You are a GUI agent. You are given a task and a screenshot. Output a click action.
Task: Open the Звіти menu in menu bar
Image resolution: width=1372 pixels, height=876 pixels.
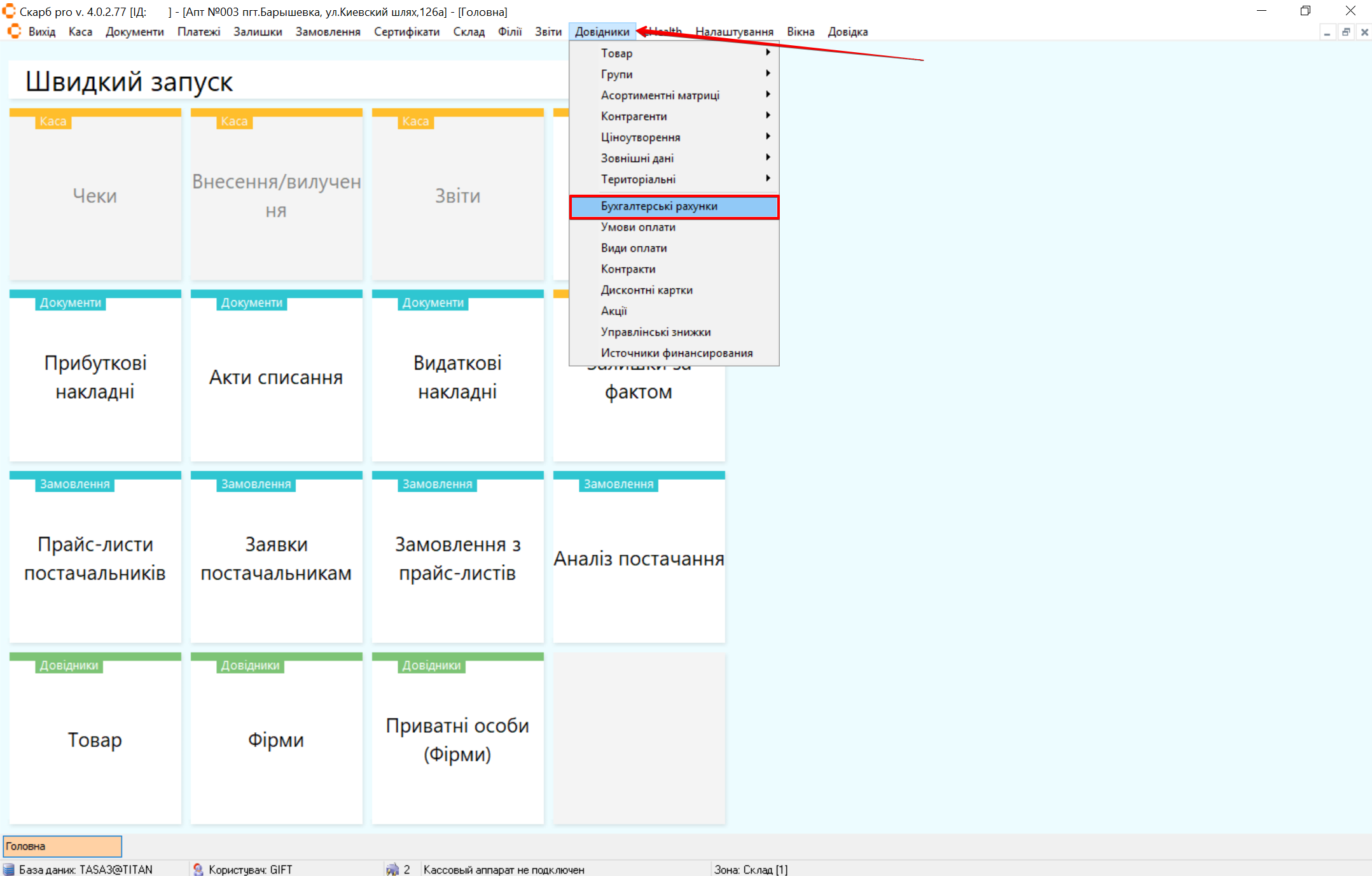[x=548, y=32]
